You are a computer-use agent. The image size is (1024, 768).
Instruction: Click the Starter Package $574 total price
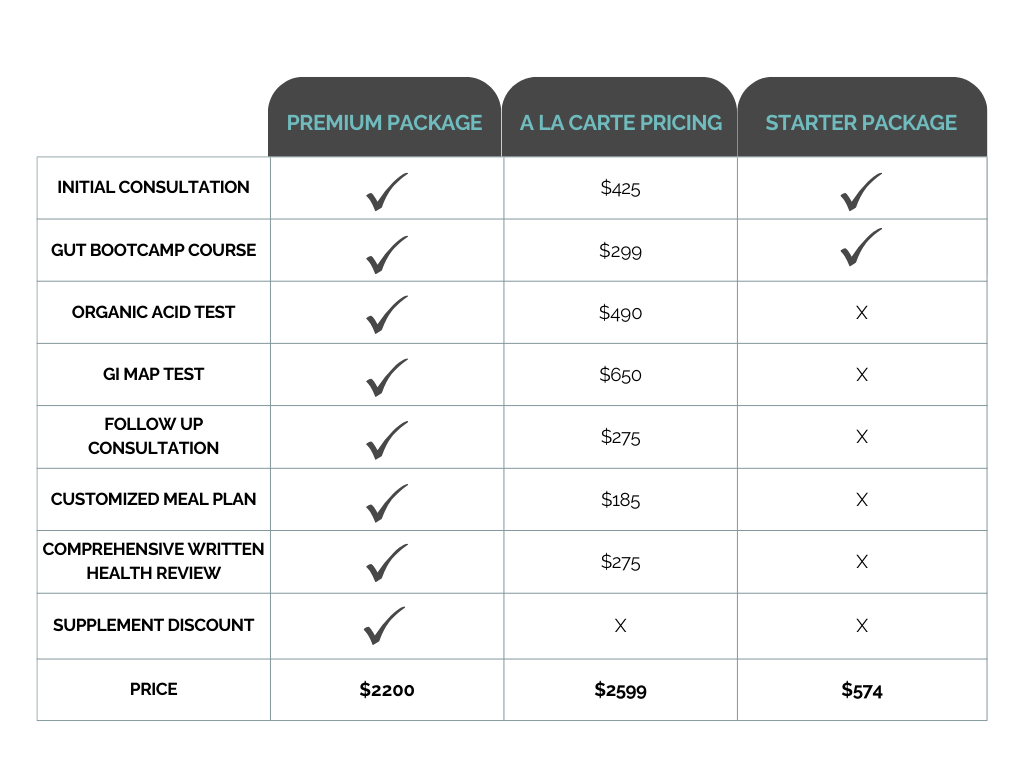point(862,690)
